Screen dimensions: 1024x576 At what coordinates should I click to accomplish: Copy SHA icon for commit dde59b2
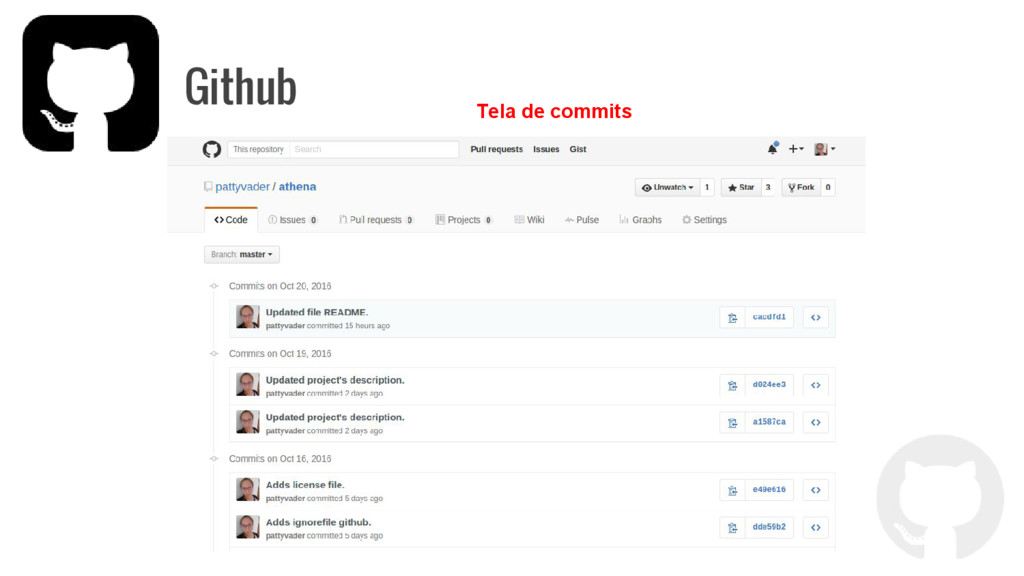click(732, 527)
